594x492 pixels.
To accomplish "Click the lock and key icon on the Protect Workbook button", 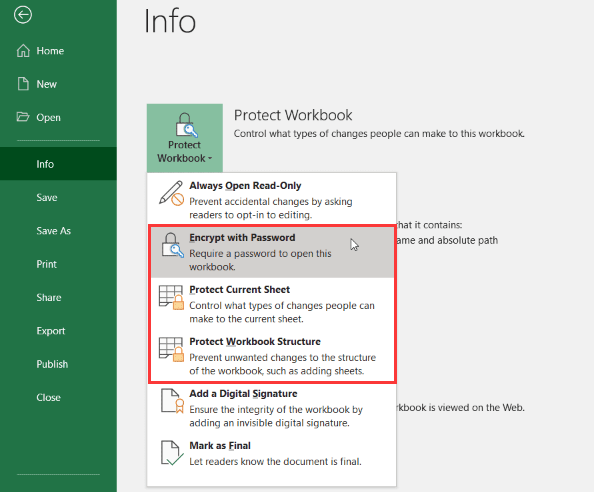I will pos(186,125).
